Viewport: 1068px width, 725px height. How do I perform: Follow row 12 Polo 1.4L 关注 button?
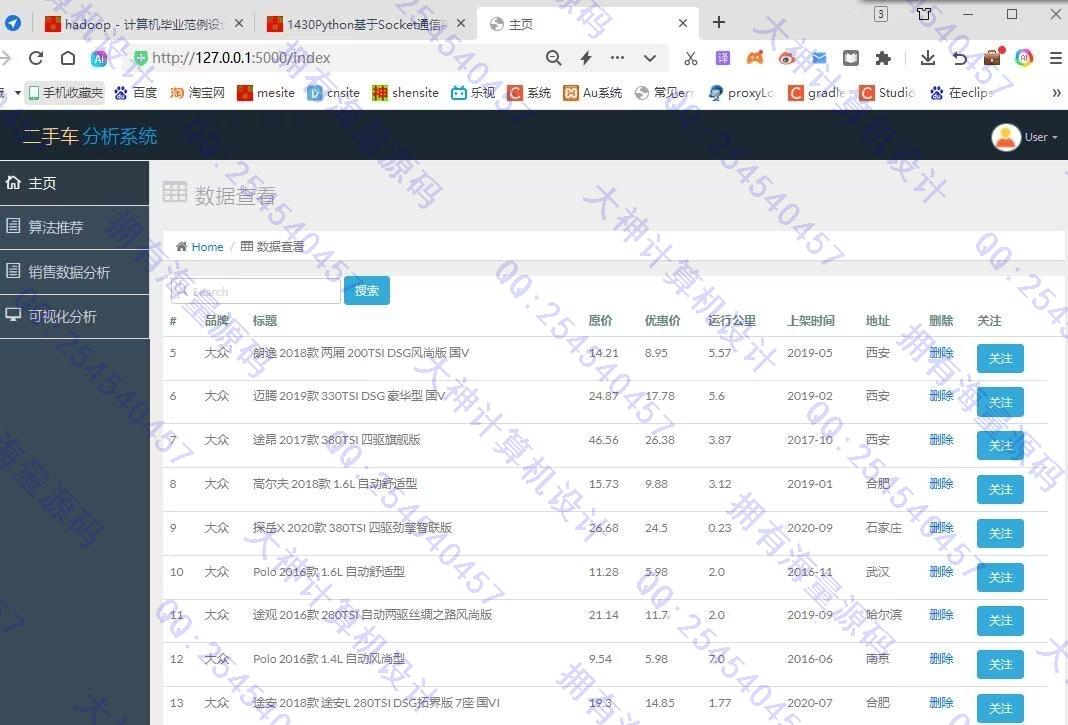point(1000,664)
